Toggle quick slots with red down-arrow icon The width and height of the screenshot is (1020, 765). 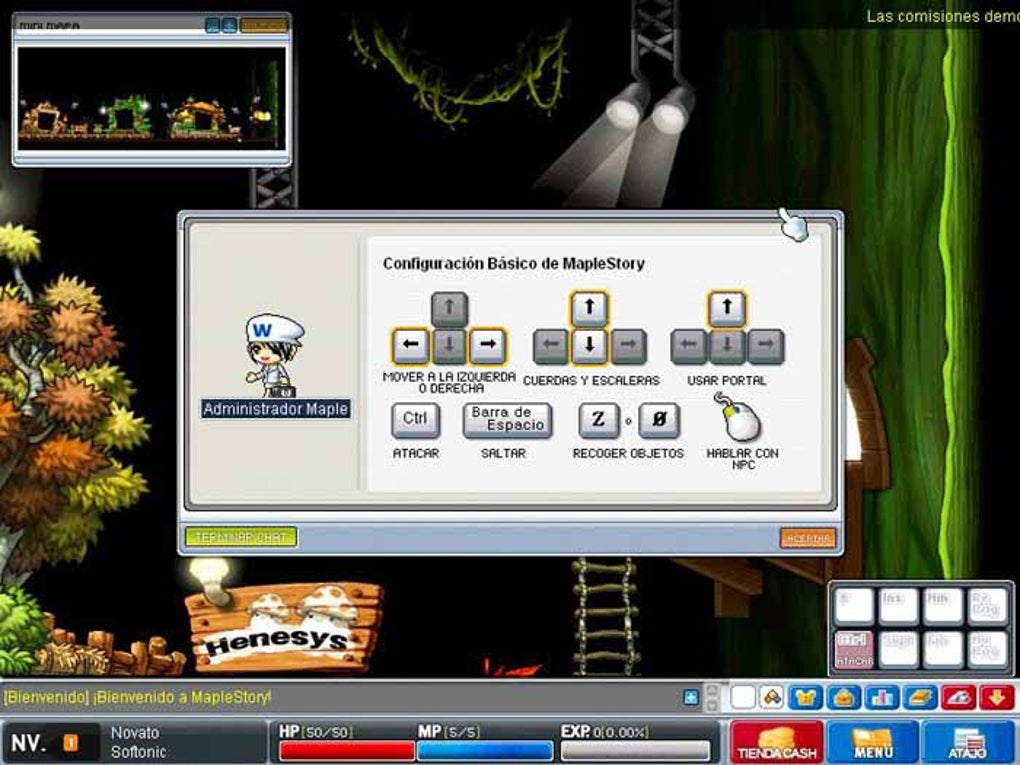(x=997, y=697)
